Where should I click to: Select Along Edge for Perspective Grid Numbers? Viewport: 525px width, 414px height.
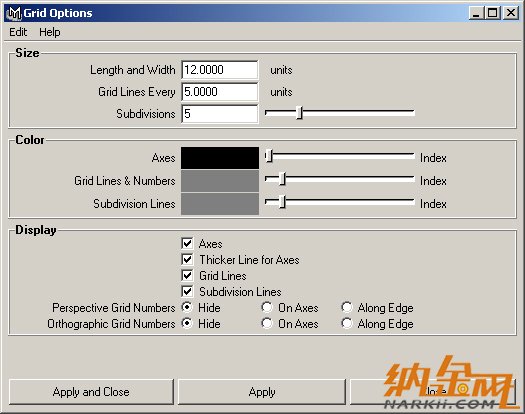coord(347,307)
